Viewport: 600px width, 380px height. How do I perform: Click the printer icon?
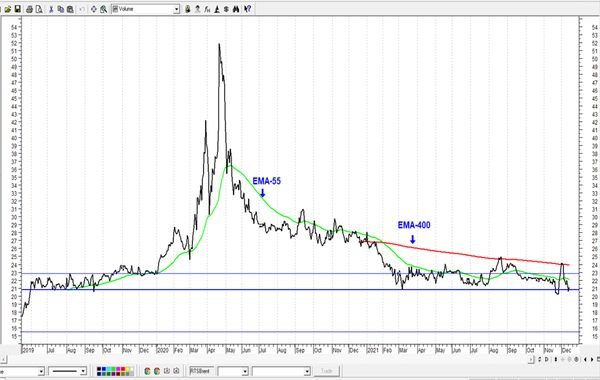pyautogui.click(x=29, y=9)
